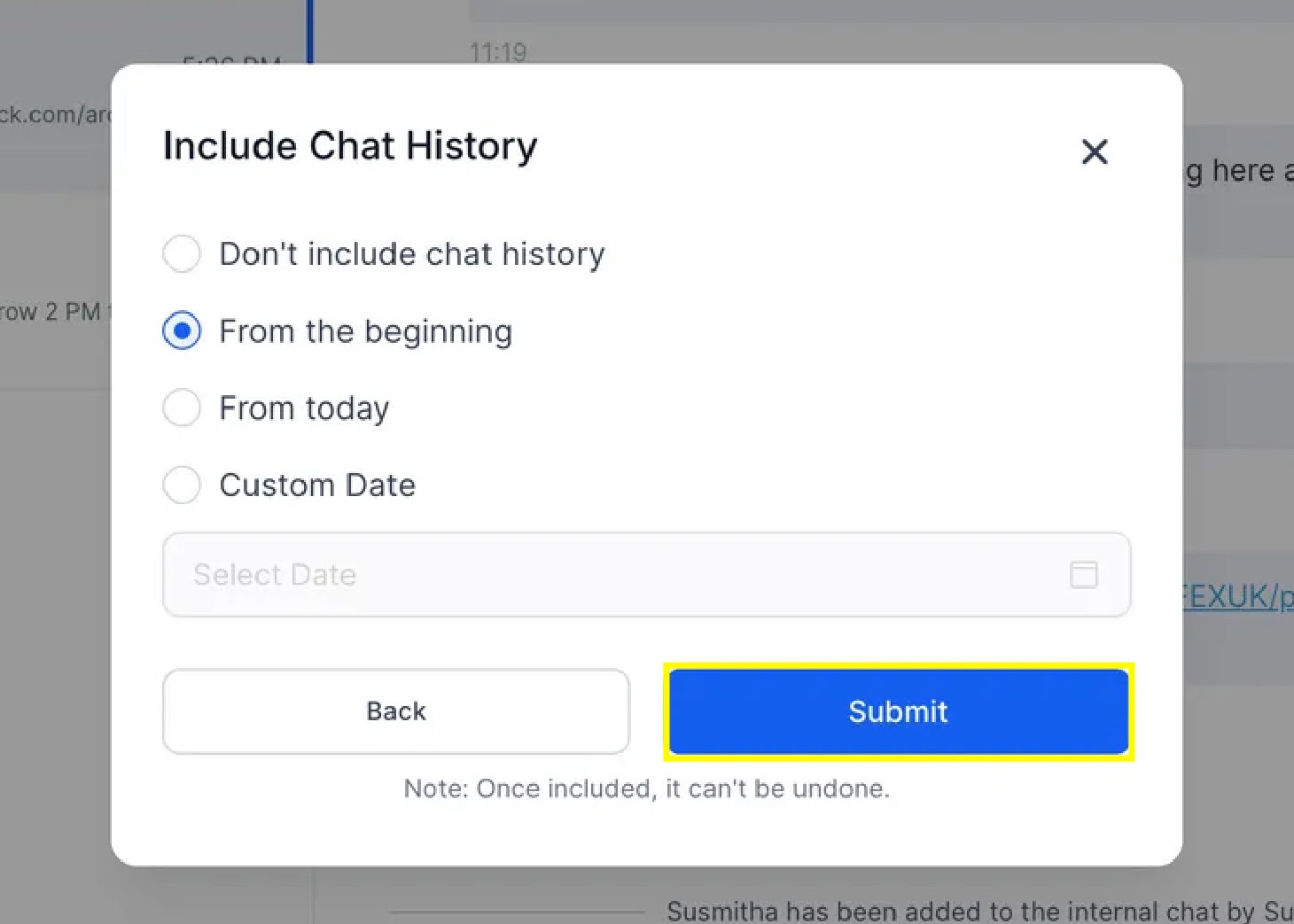Screen dimensions: 1294x924
Task: Click the "From the beginning" label text
Action: [x=365, y=331]
